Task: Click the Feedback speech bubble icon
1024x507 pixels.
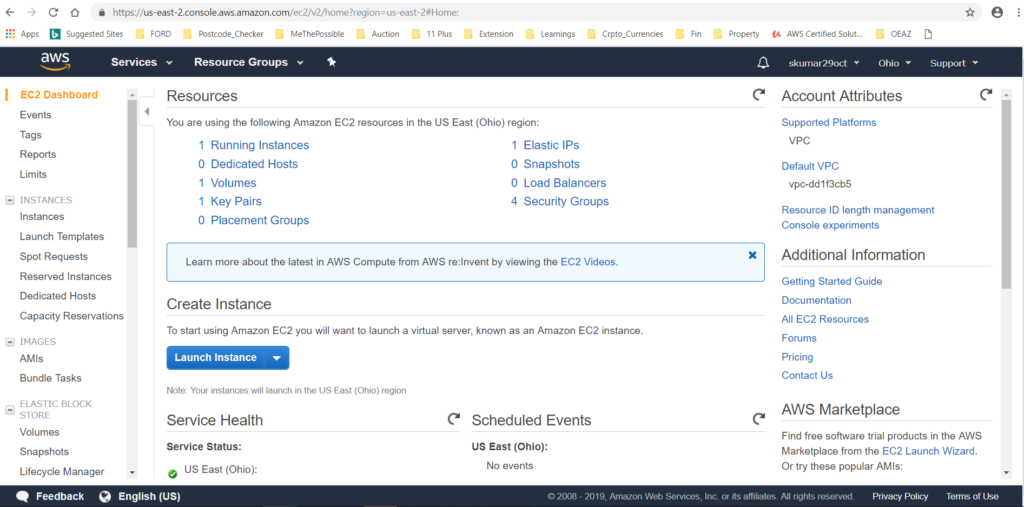Action: tap(23, 496)
